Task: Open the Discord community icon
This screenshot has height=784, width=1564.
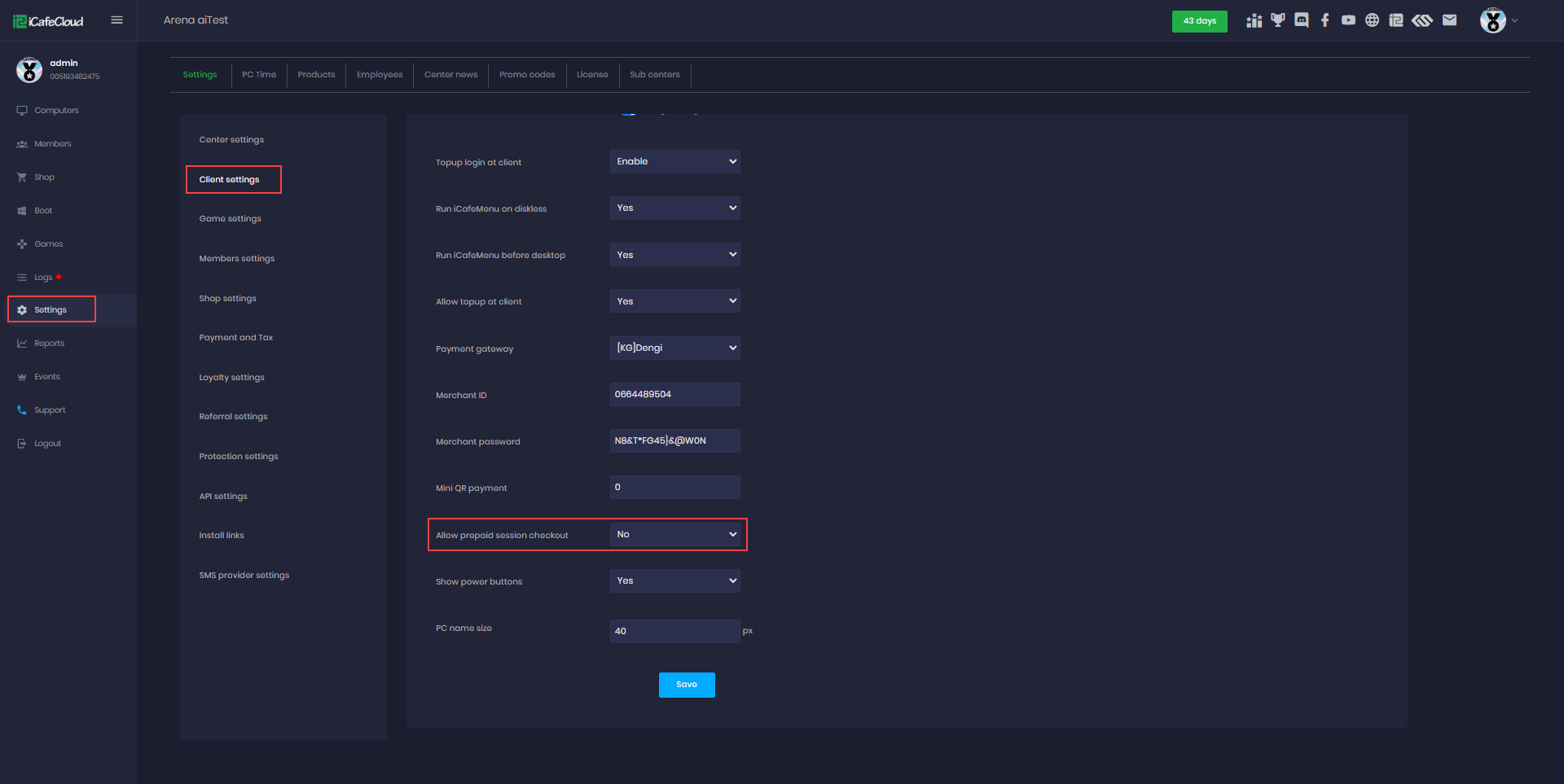Action: [x=1301, y=20]
